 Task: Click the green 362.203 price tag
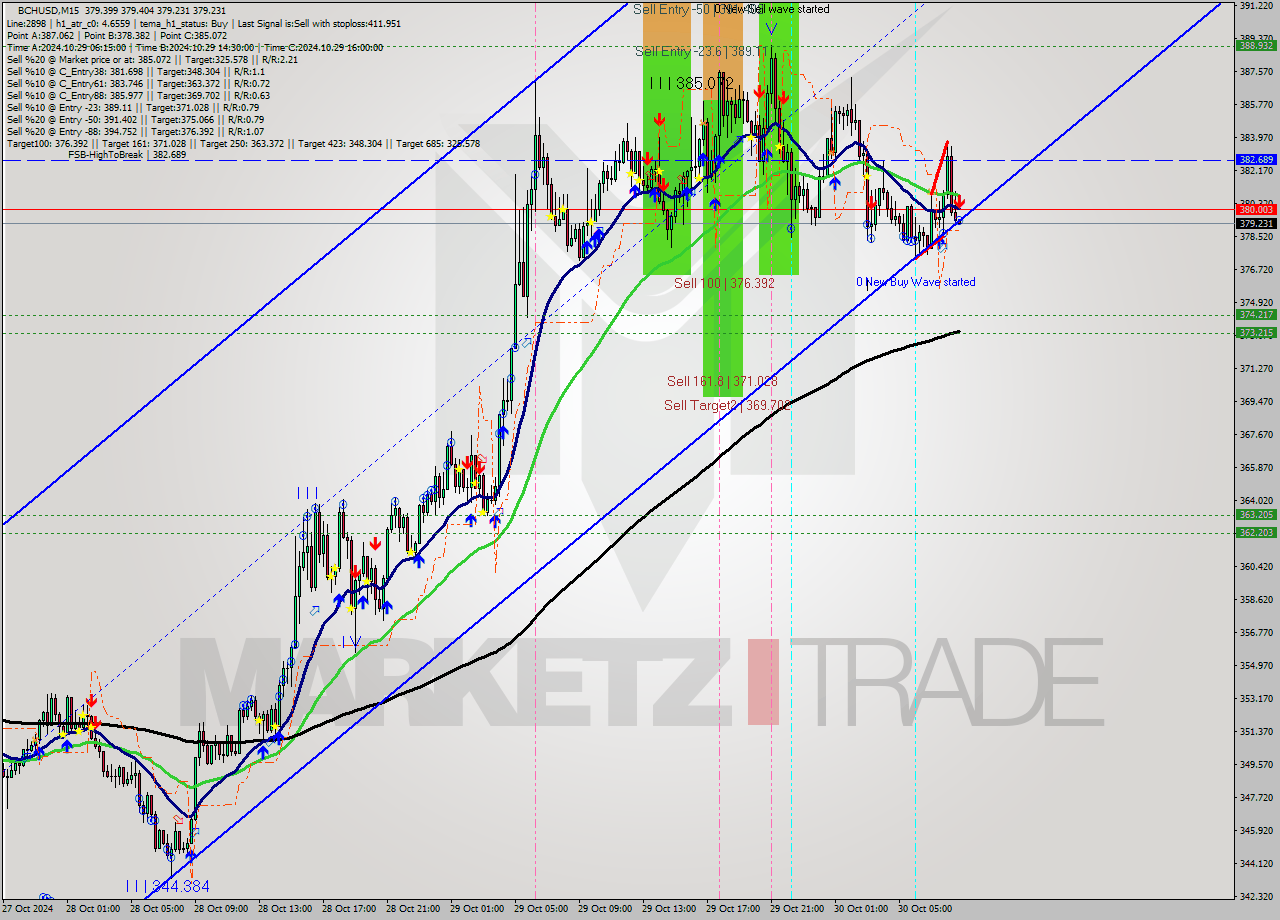pyautogui.click(x=1256, y=532)
